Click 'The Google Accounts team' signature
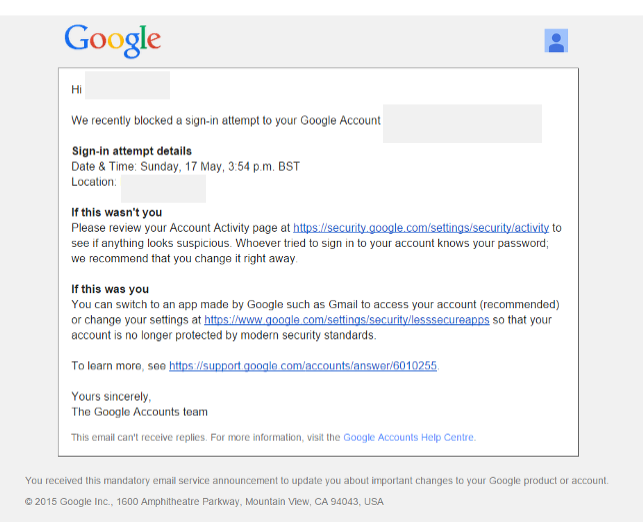Screen dimensions: 643x522 pyautogui.click(x=139, y=412)
